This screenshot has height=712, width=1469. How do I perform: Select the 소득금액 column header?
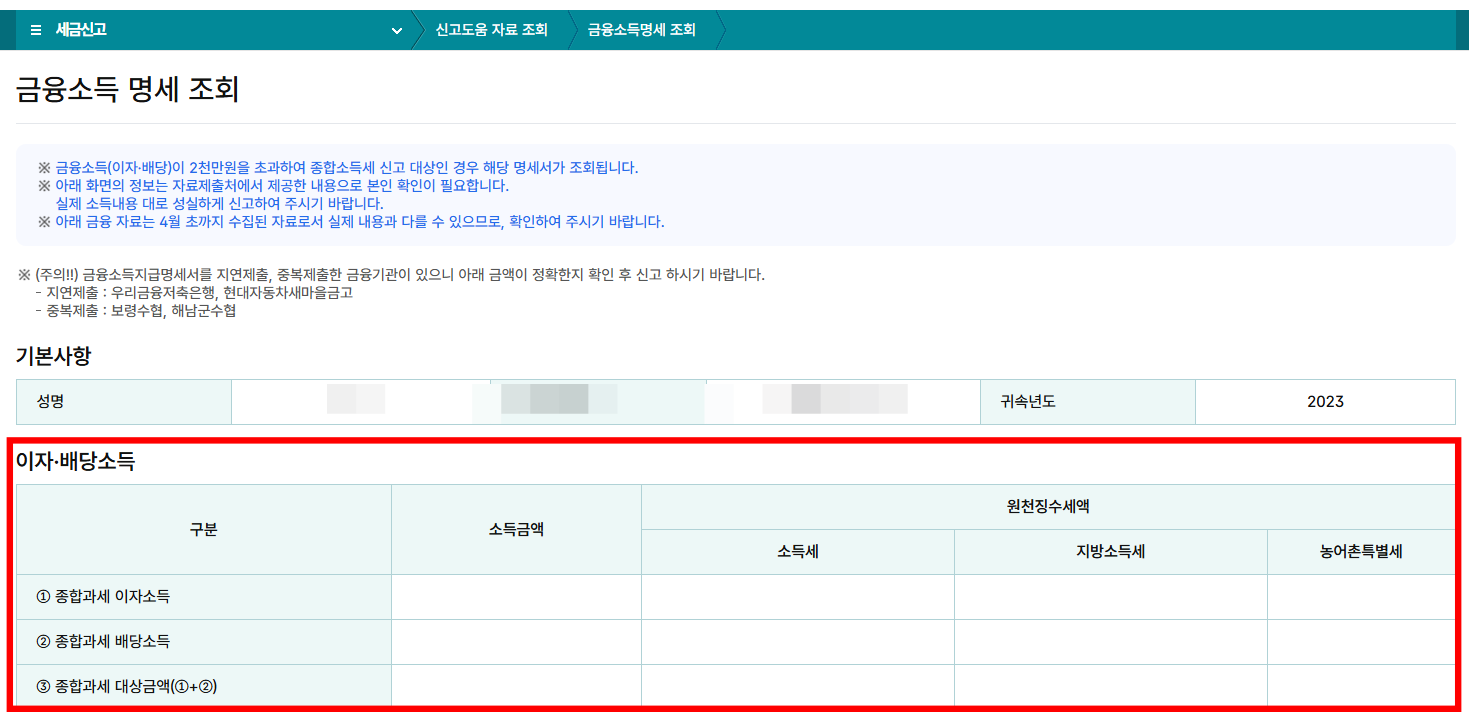(516, 530)
